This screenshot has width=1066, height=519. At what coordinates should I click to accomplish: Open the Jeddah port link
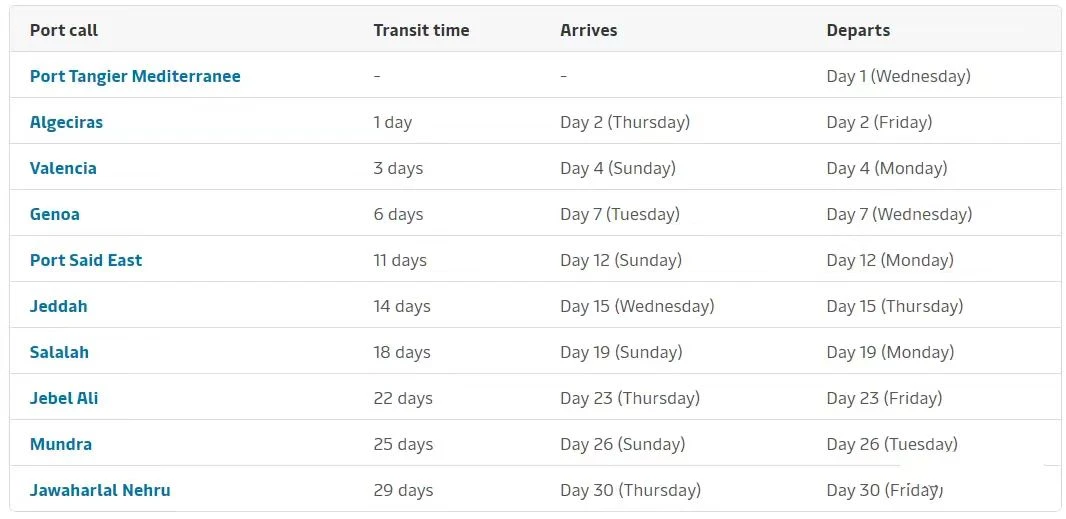[x=58, y=306]
